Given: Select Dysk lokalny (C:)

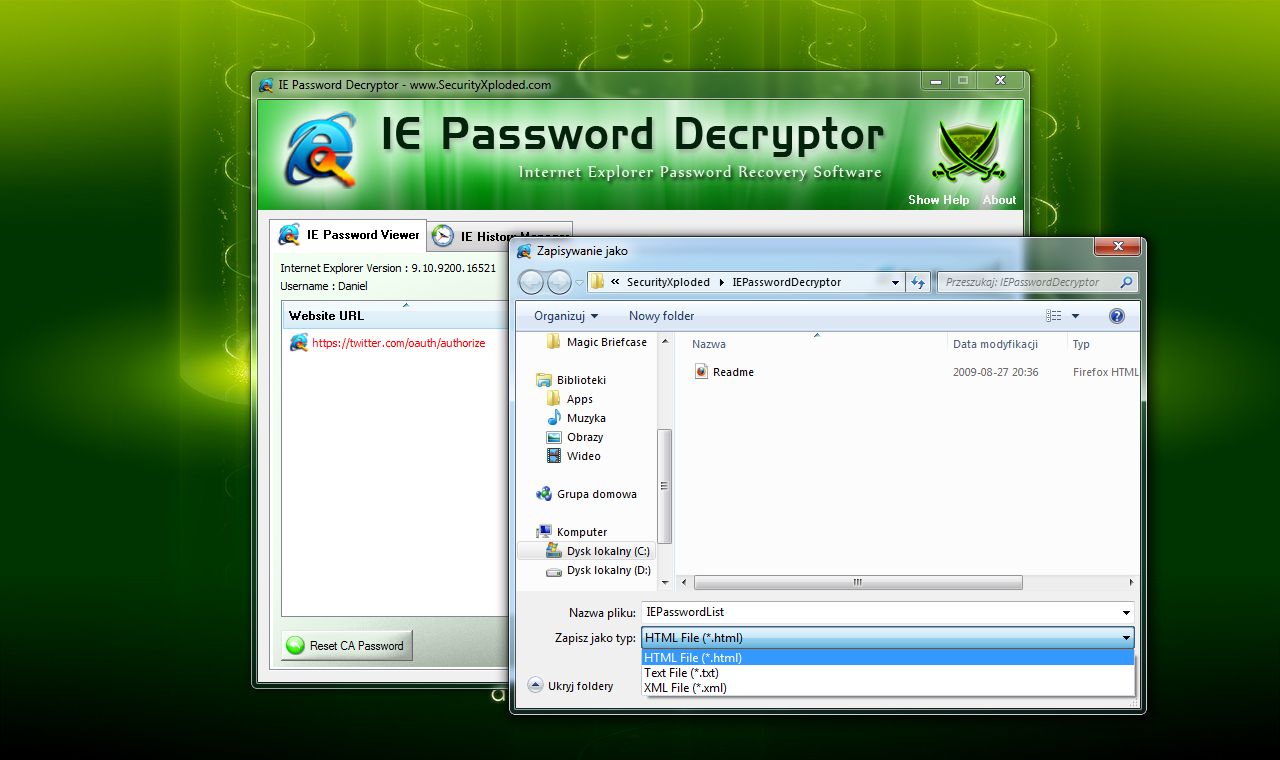Looking at the screenshot, I should coord(598,551).
